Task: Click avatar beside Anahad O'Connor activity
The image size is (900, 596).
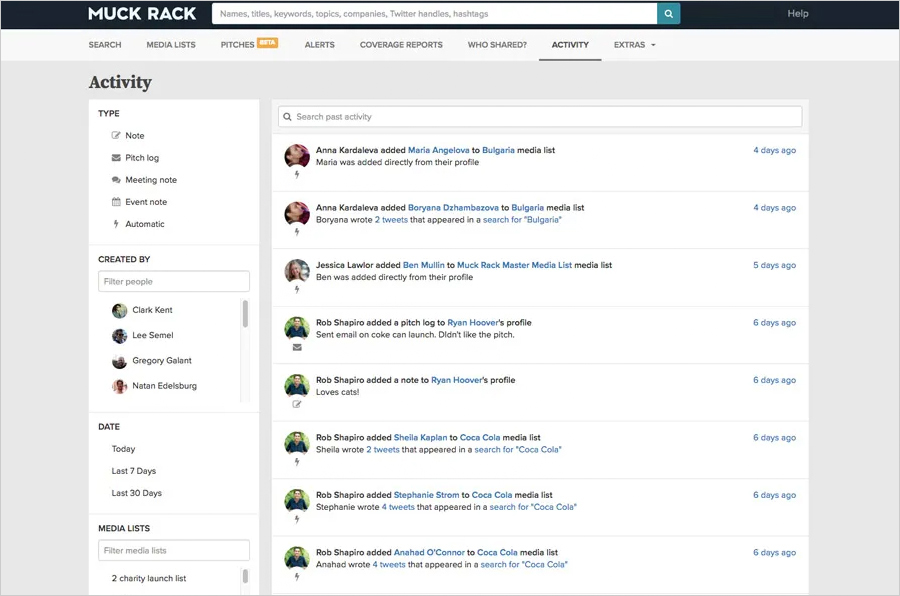Action: tap(297, 558)
